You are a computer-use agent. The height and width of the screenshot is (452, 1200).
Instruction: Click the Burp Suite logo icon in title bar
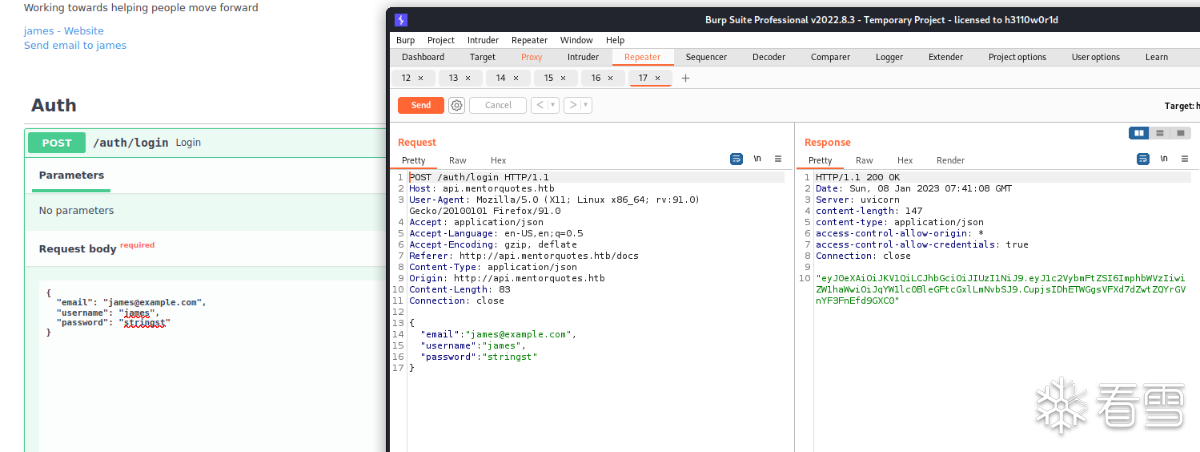click(x=401, y=19)
